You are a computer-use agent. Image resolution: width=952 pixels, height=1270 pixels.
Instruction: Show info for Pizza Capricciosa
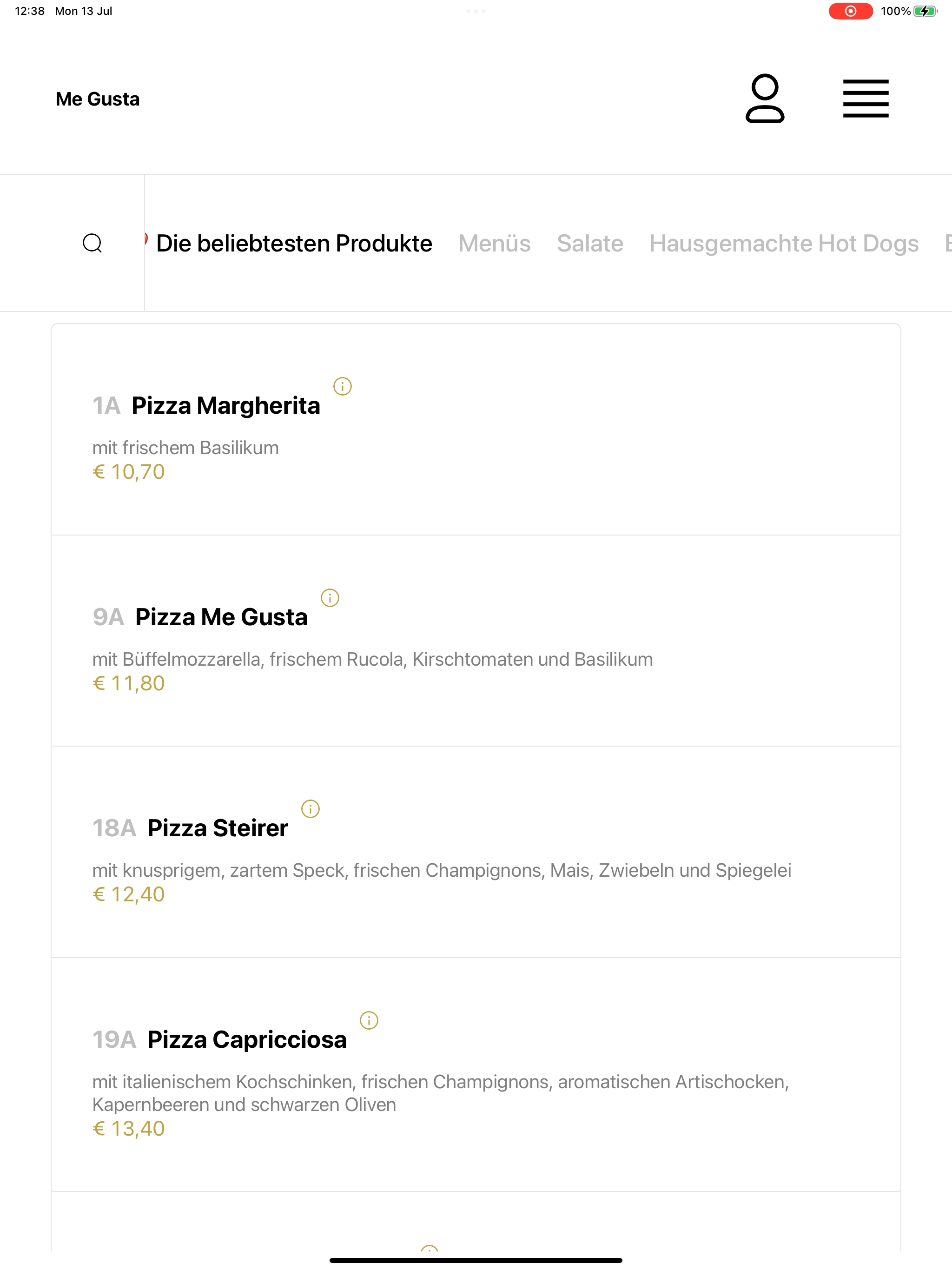(369, 1020)
